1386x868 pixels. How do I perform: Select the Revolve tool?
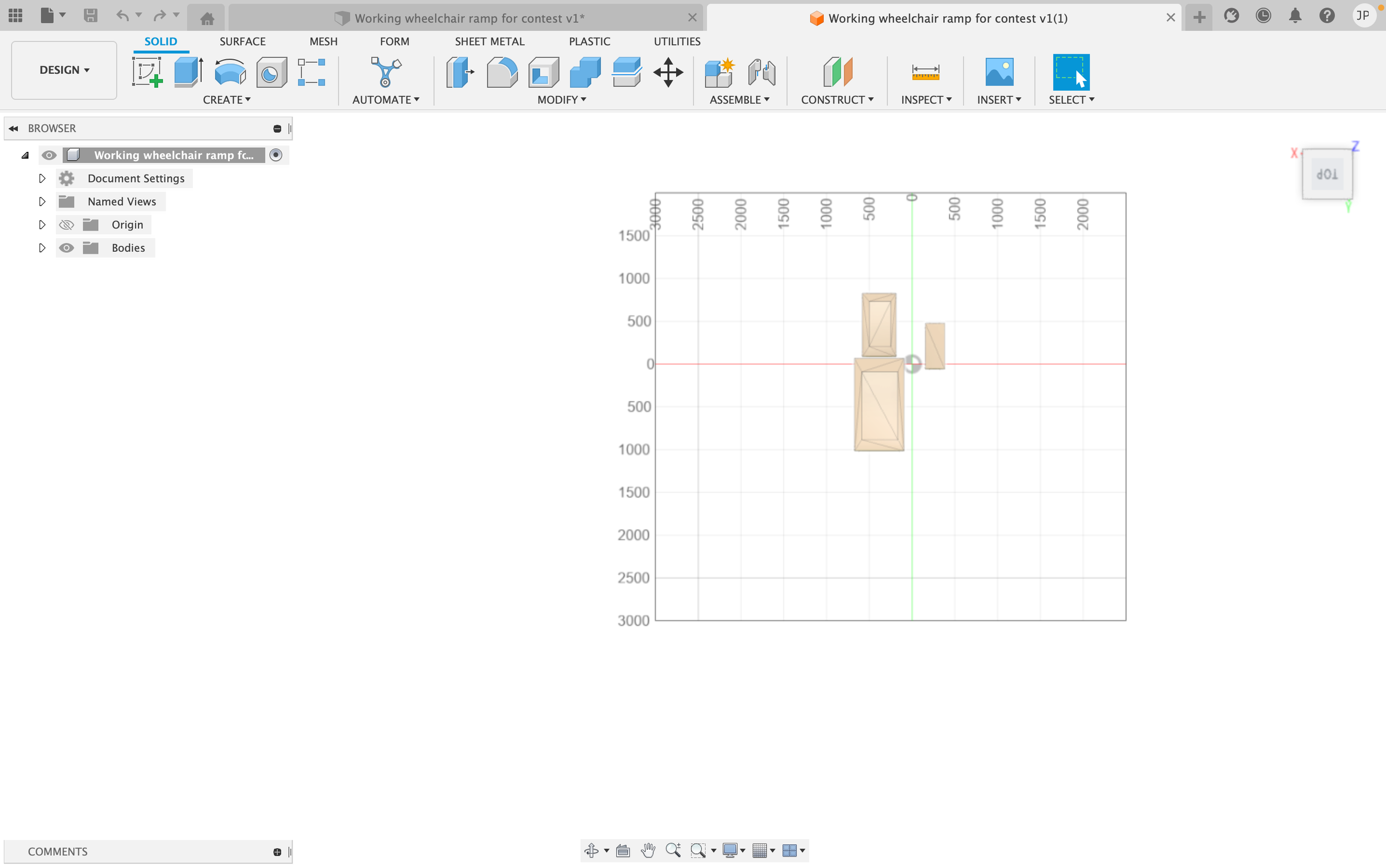pyautogui.click(x=230, y=72)
